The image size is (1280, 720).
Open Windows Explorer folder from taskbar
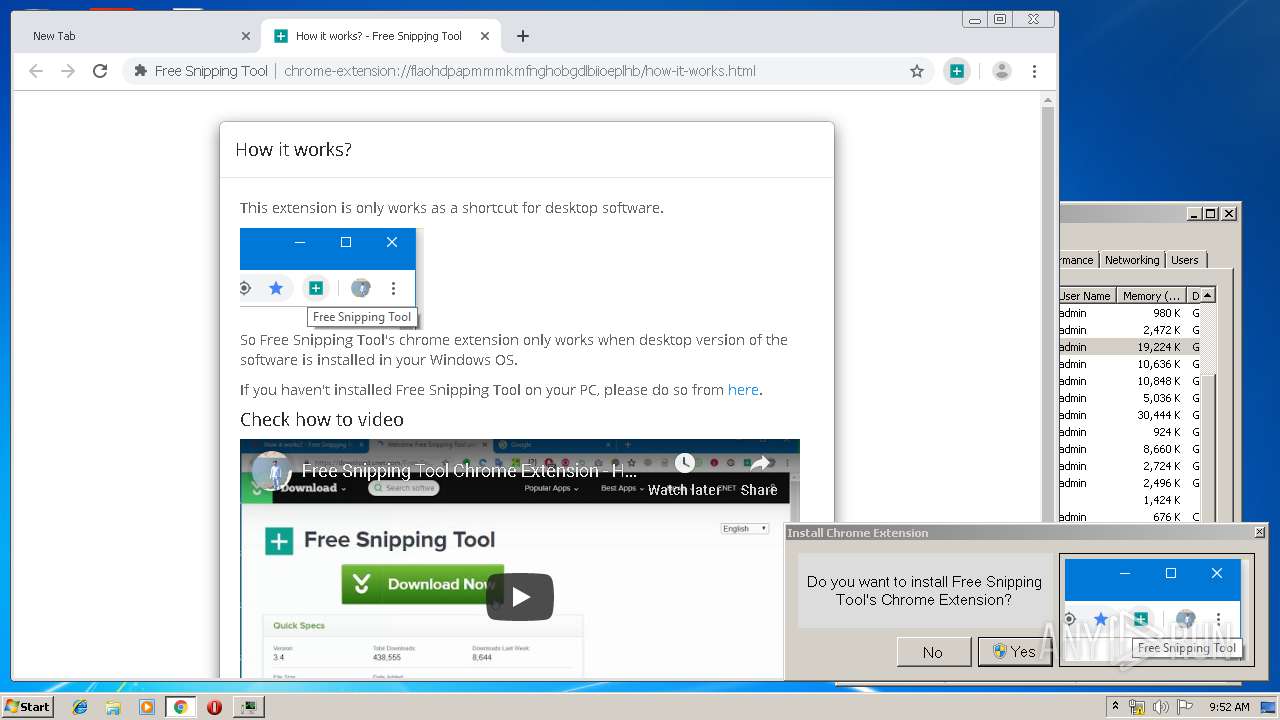[113, 707]
